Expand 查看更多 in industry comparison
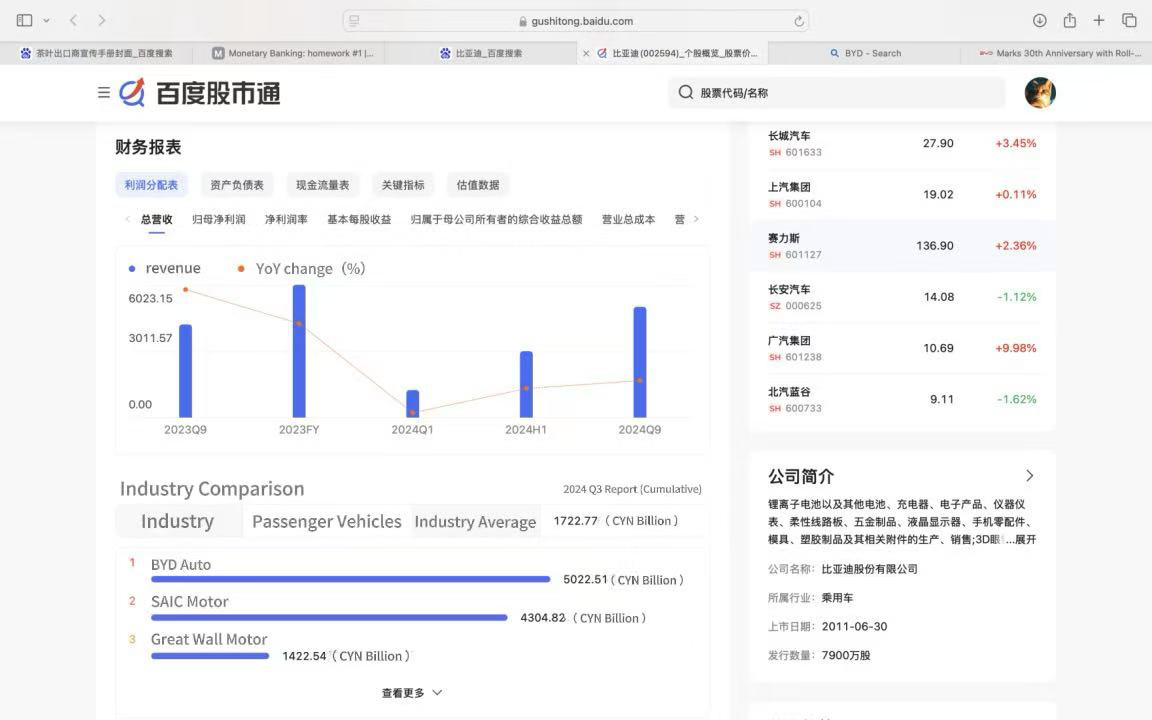The image size is (1152, 720). tap(411, 692)
